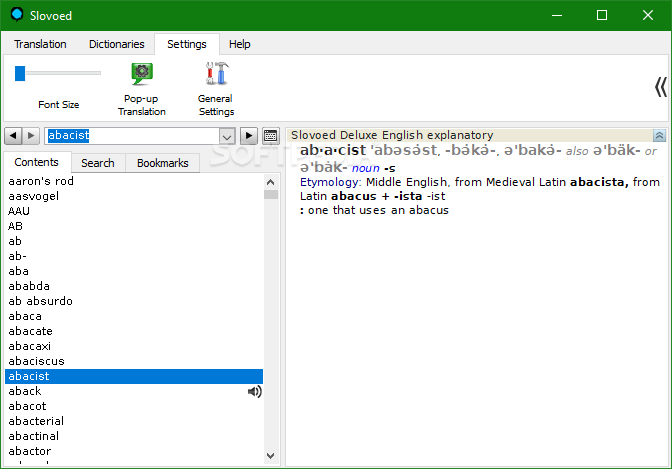Click the Slovoed app logo icon
This screenshot has height=469, width=672.
(17, 15)
